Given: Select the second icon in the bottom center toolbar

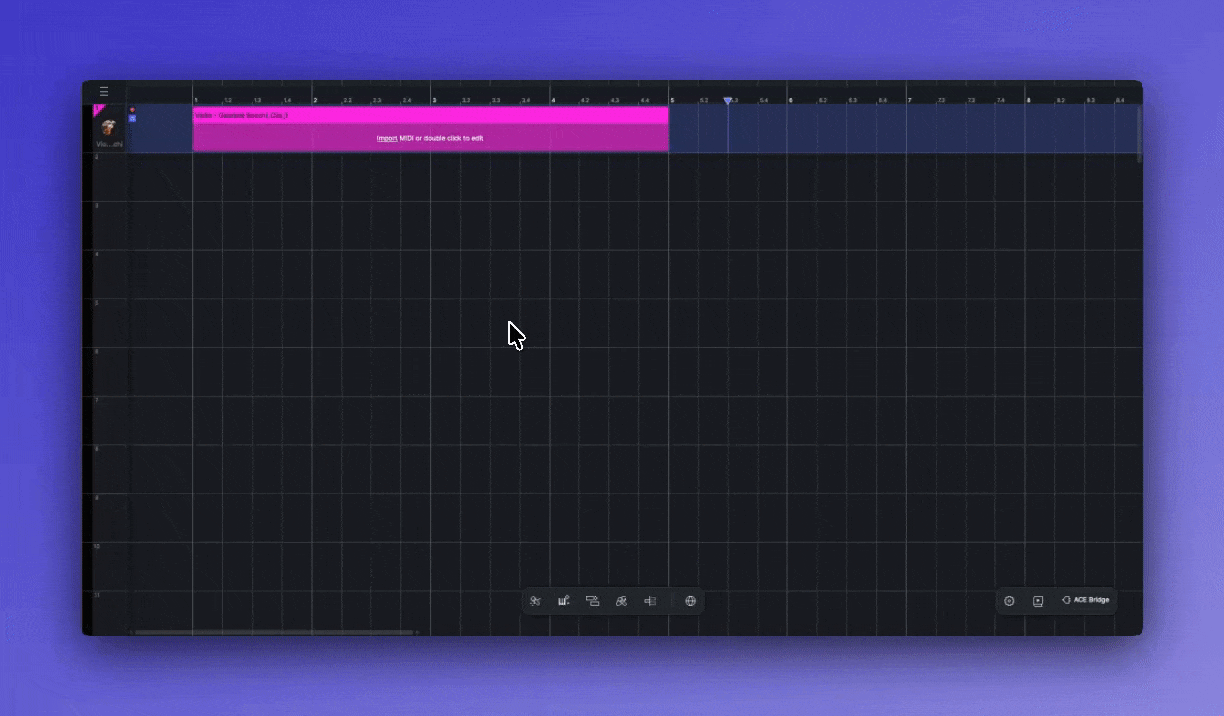Looking at the screenshot, I should tap(564, 601).
